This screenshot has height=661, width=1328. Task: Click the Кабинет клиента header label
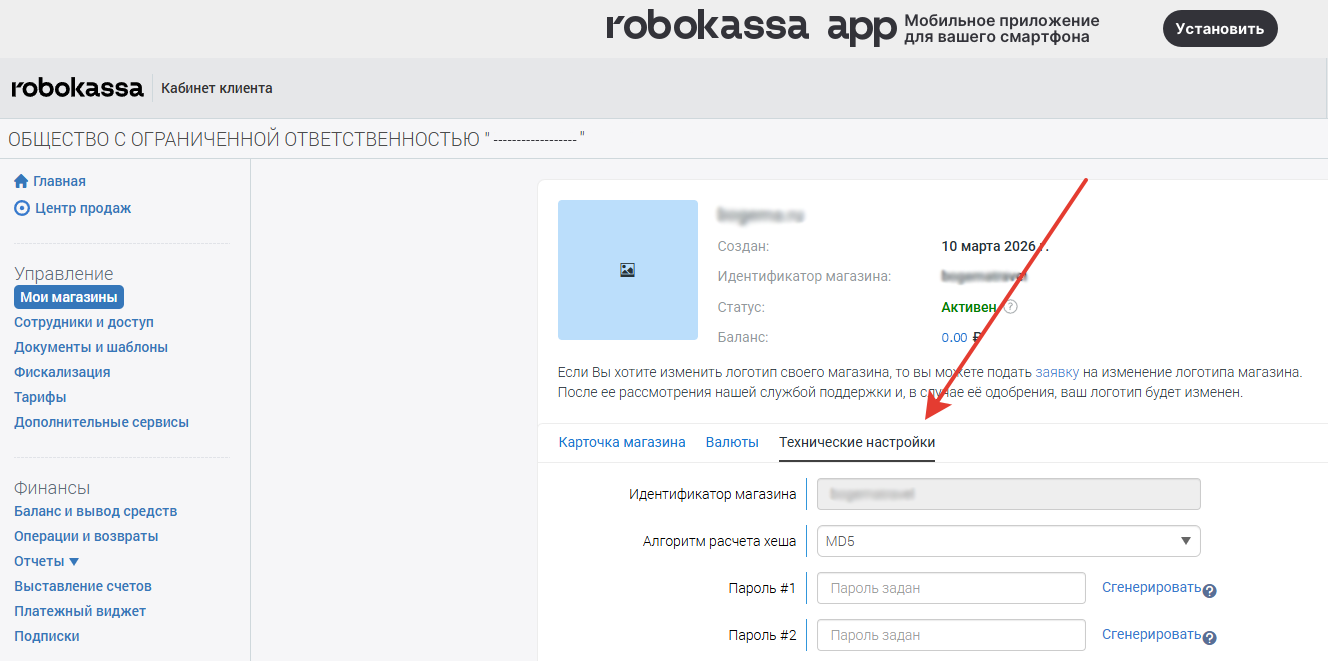pos(217,88)
